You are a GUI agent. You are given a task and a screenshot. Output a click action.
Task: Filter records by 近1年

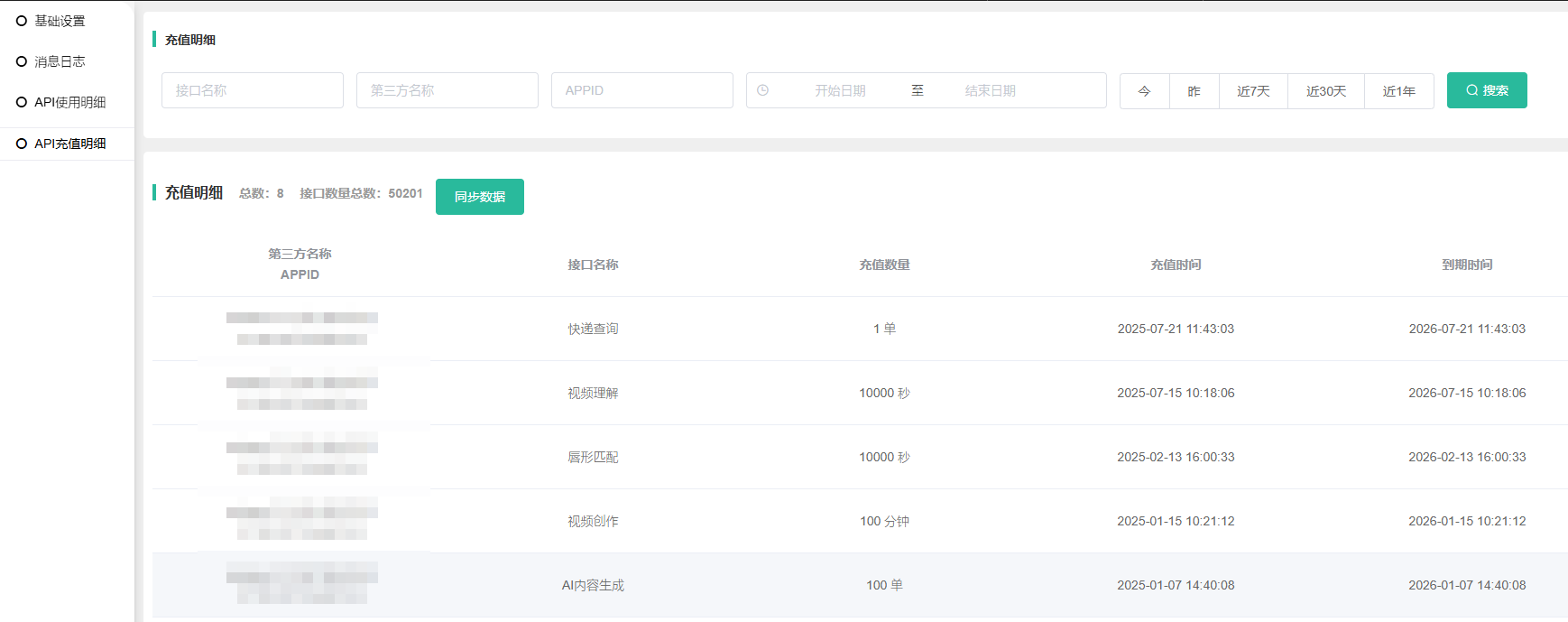1398,91
